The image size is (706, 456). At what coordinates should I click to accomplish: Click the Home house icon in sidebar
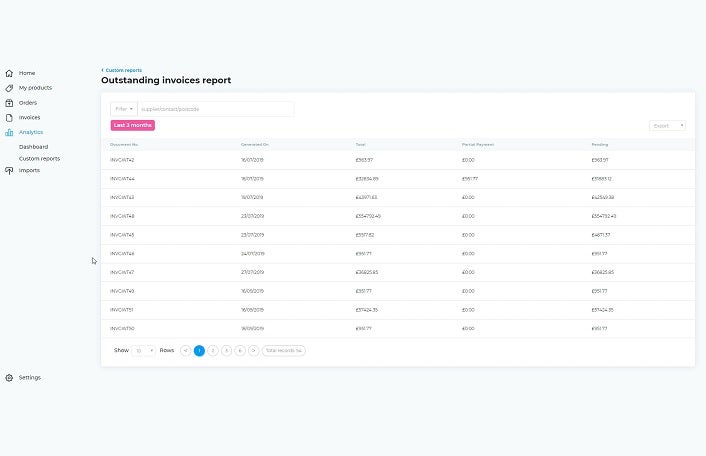pos(9,73)
